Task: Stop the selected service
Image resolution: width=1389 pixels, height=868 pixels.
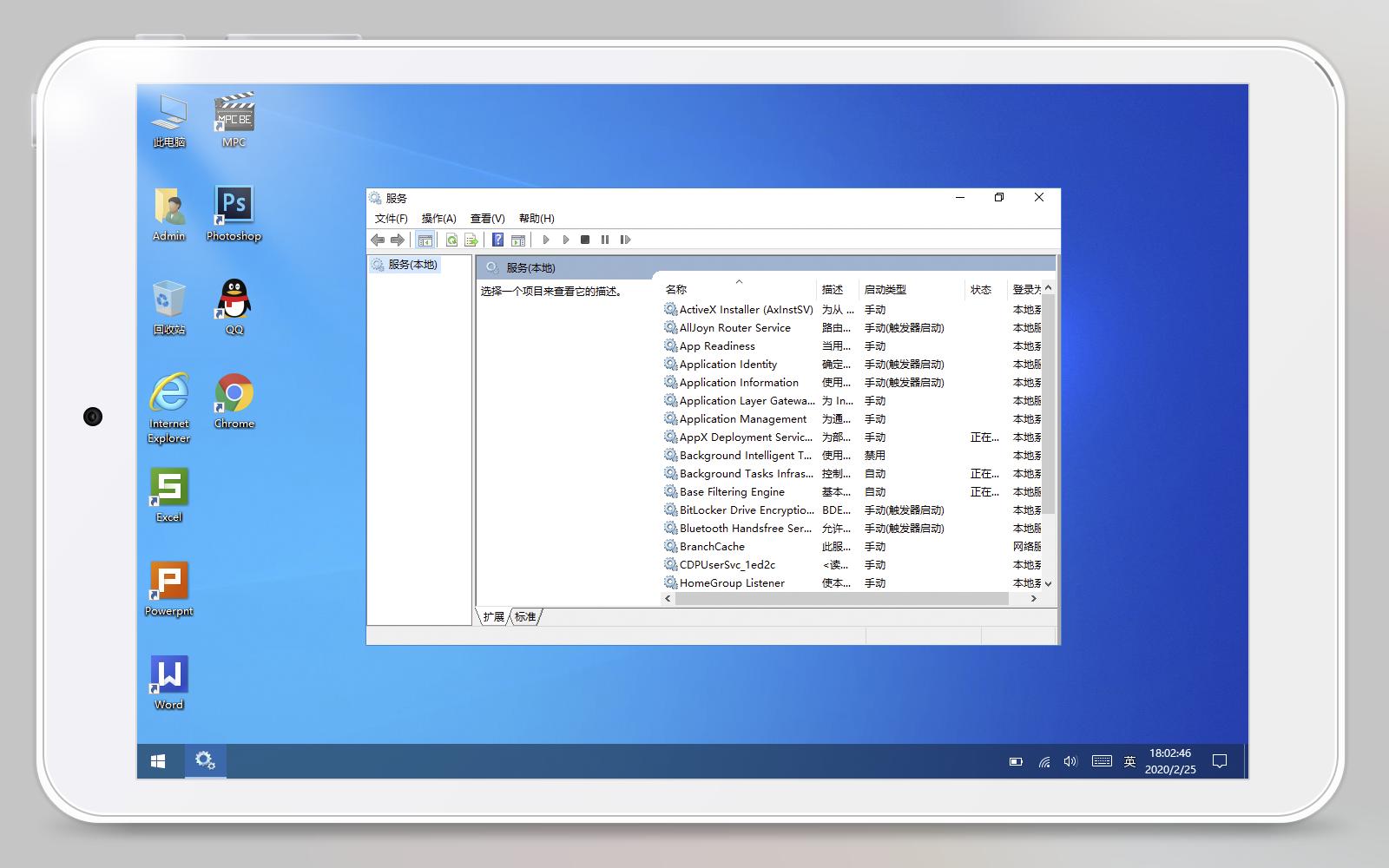Action: [586, 240]
